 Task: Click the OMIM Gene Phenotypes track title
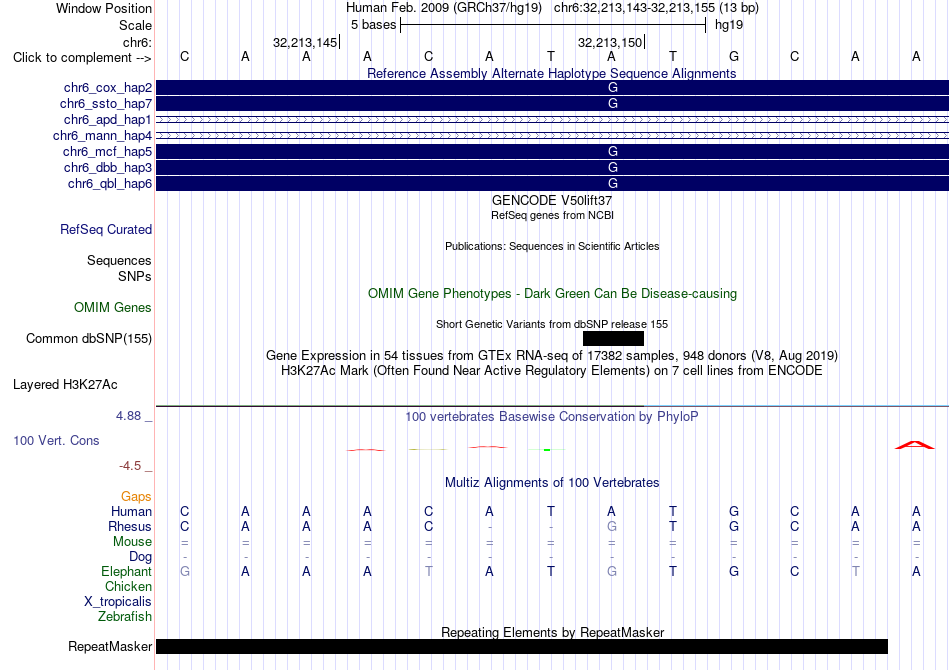552,294
